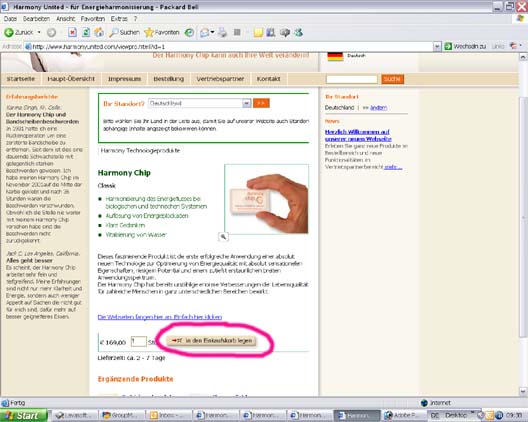Click the Ergänzende Produkte heading

coord(135,379)
